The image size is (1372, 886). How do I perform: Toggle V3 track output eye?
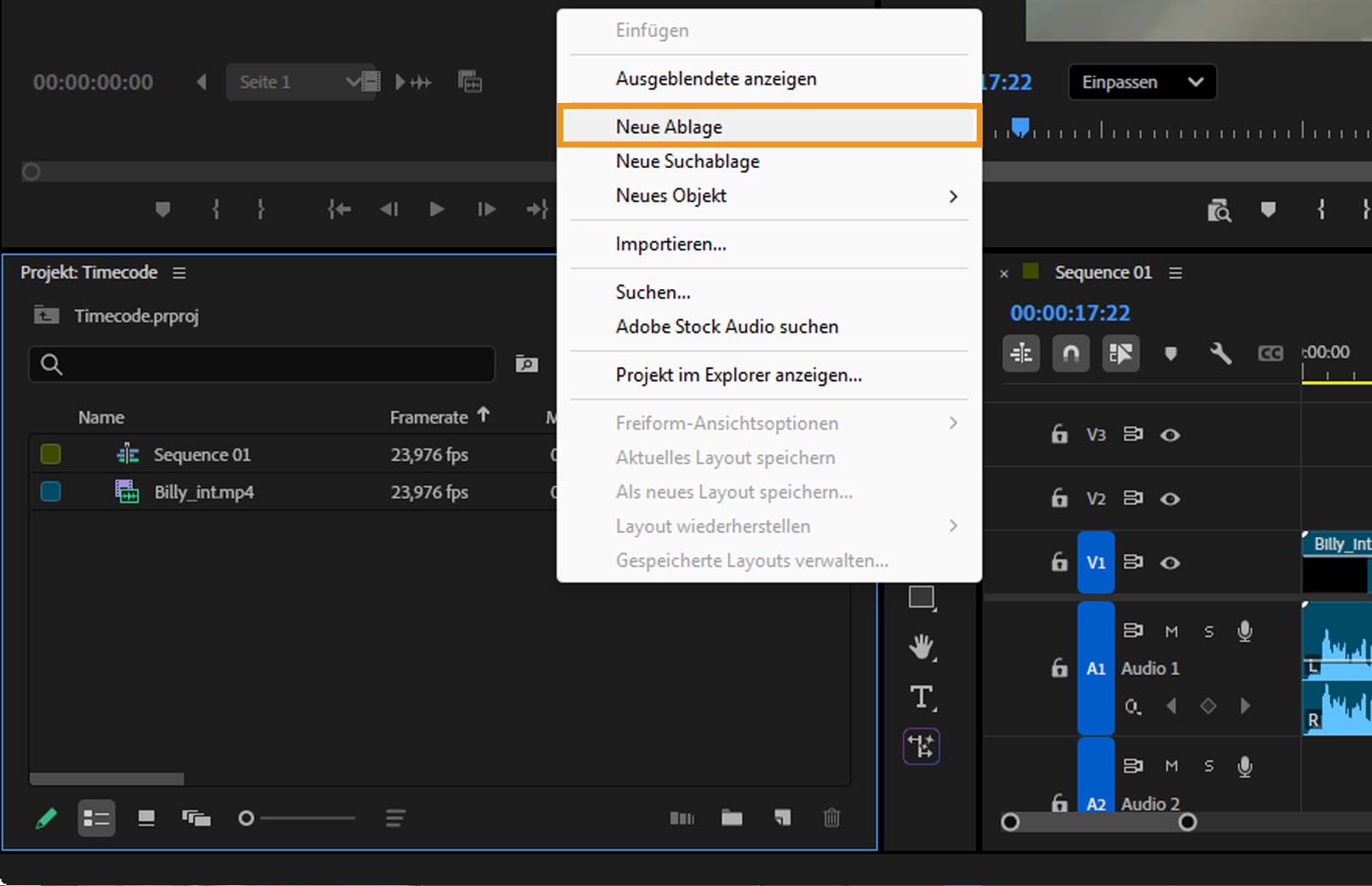pos(1170,435)
